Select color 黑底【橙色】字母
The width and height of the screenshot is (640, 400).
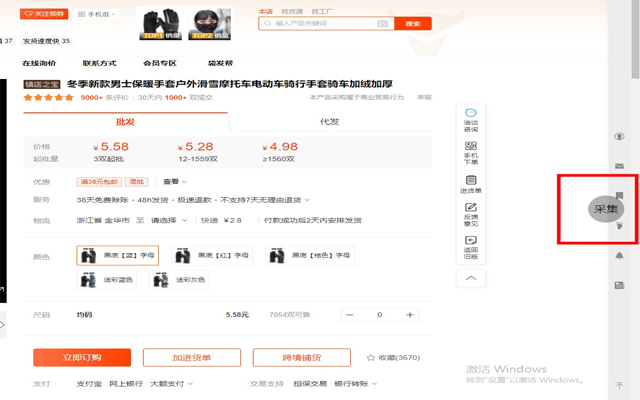tap(310, 256)
